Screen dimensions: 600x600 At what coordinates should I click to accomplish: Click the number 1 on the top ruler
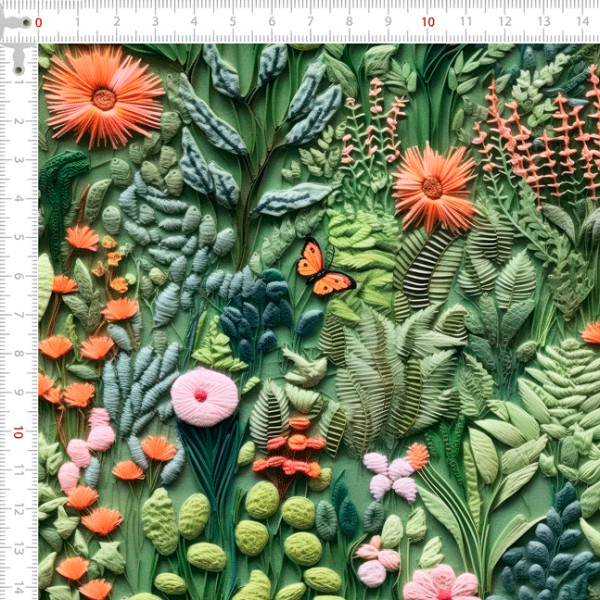point(78,22)
